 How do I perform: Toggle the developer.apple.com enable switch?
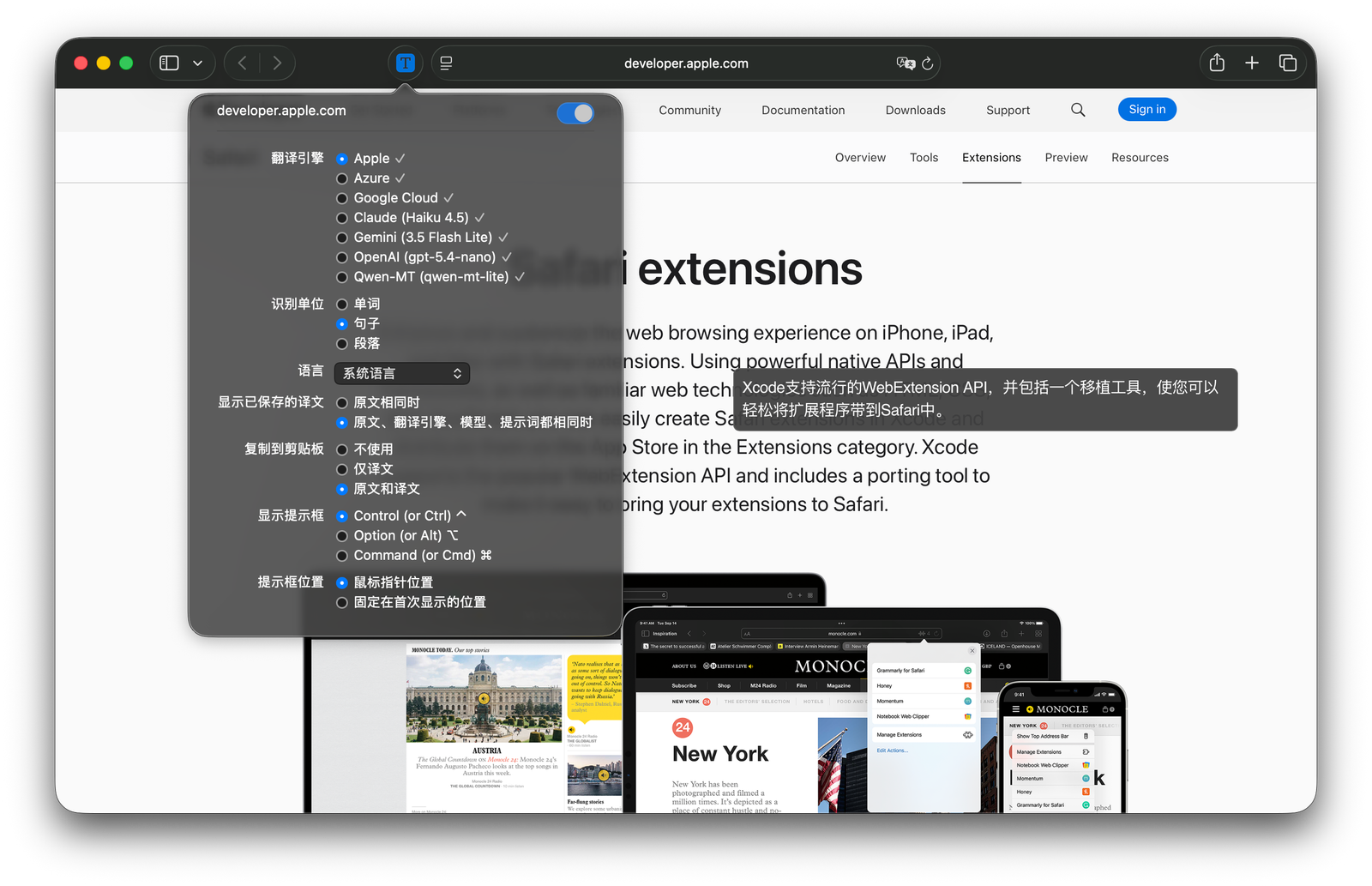pyautogui.click(x=575, y=112)
